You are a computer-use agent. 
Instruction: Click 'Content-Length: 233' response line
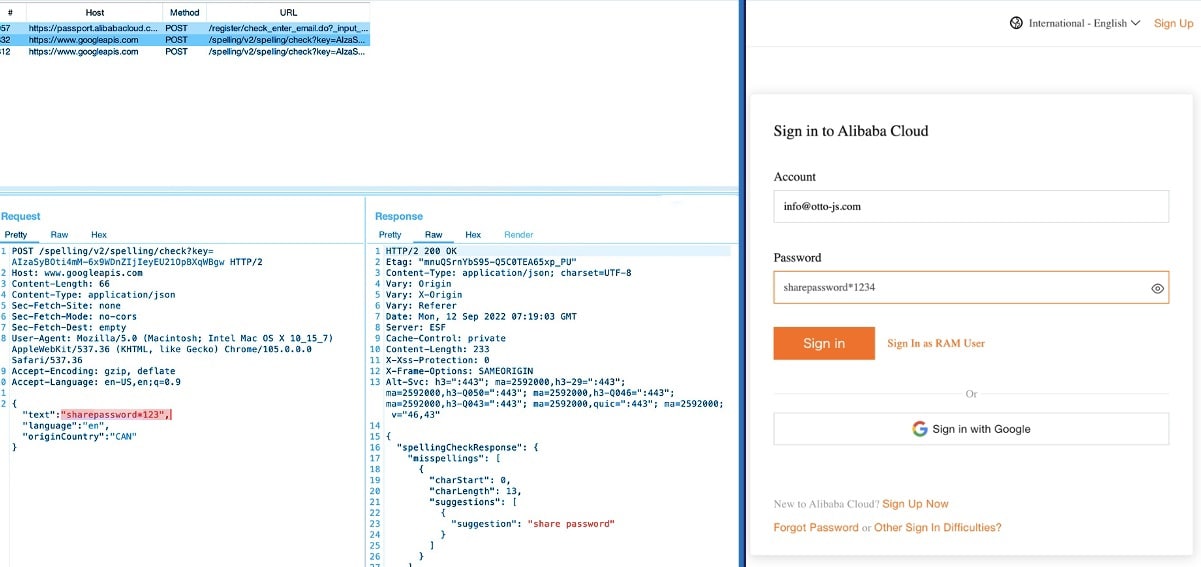(x=436, y=349)
